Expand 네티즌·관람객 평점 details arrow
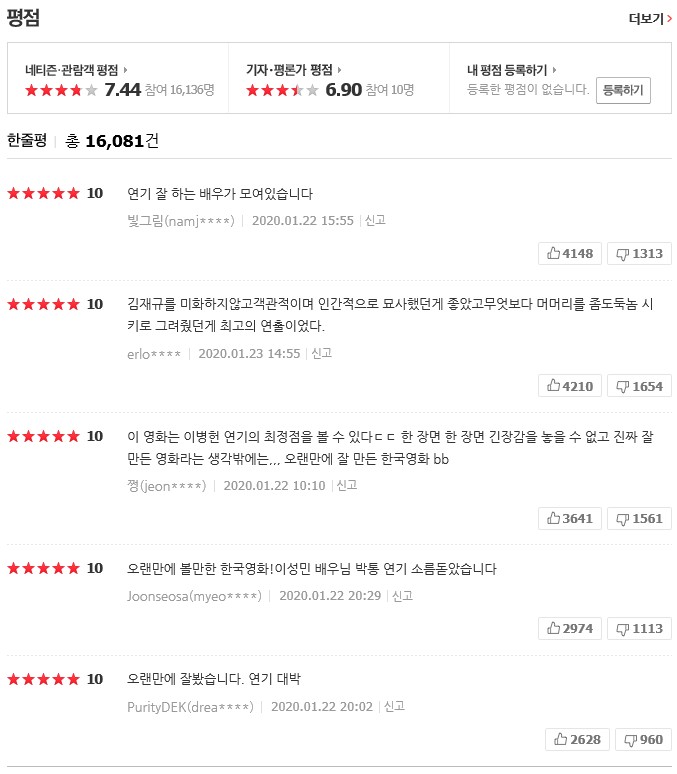 tap(124, 70)
